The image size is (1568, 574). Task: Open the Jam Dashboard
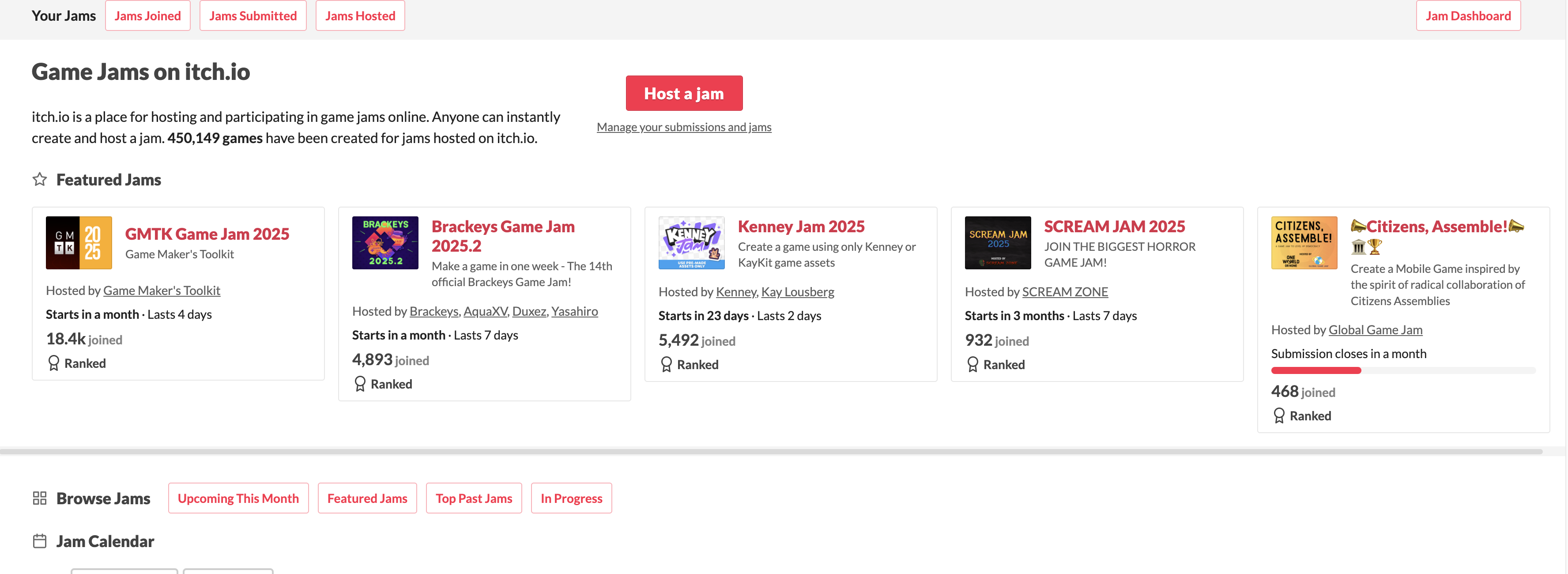click(x=1467, y=16)
